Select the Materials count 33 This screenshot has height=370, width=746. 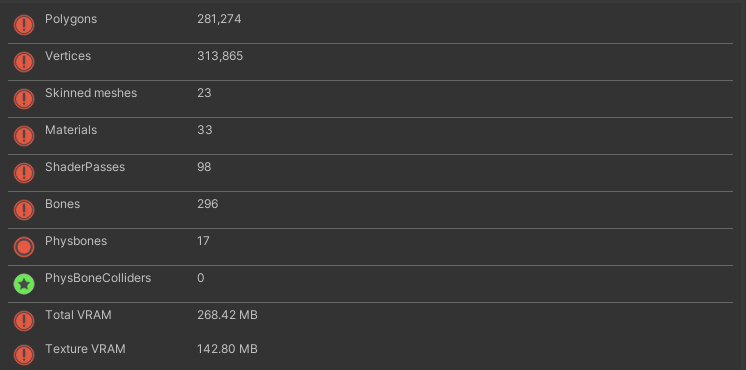pos(205,130)
